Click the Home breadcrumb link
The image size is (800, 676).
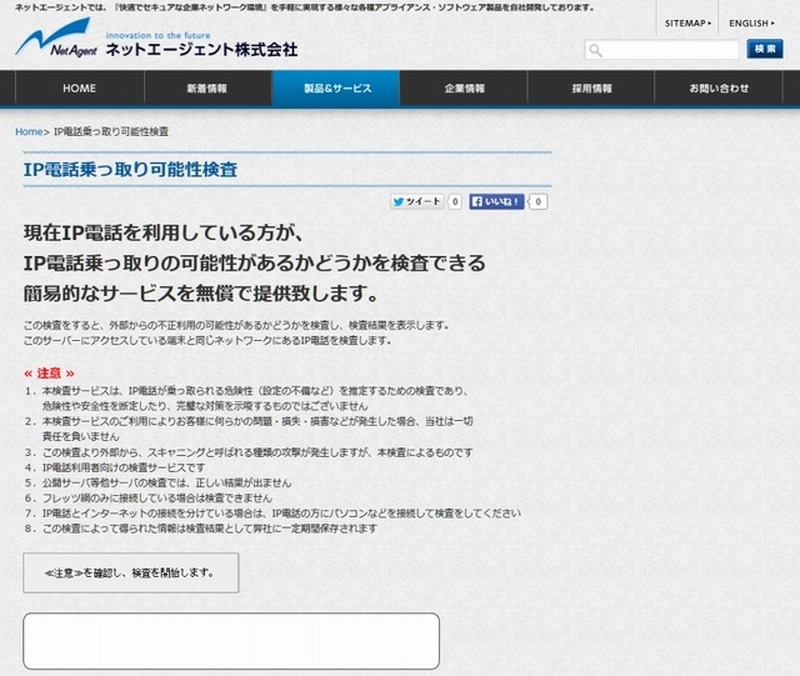tap(29, 132)
